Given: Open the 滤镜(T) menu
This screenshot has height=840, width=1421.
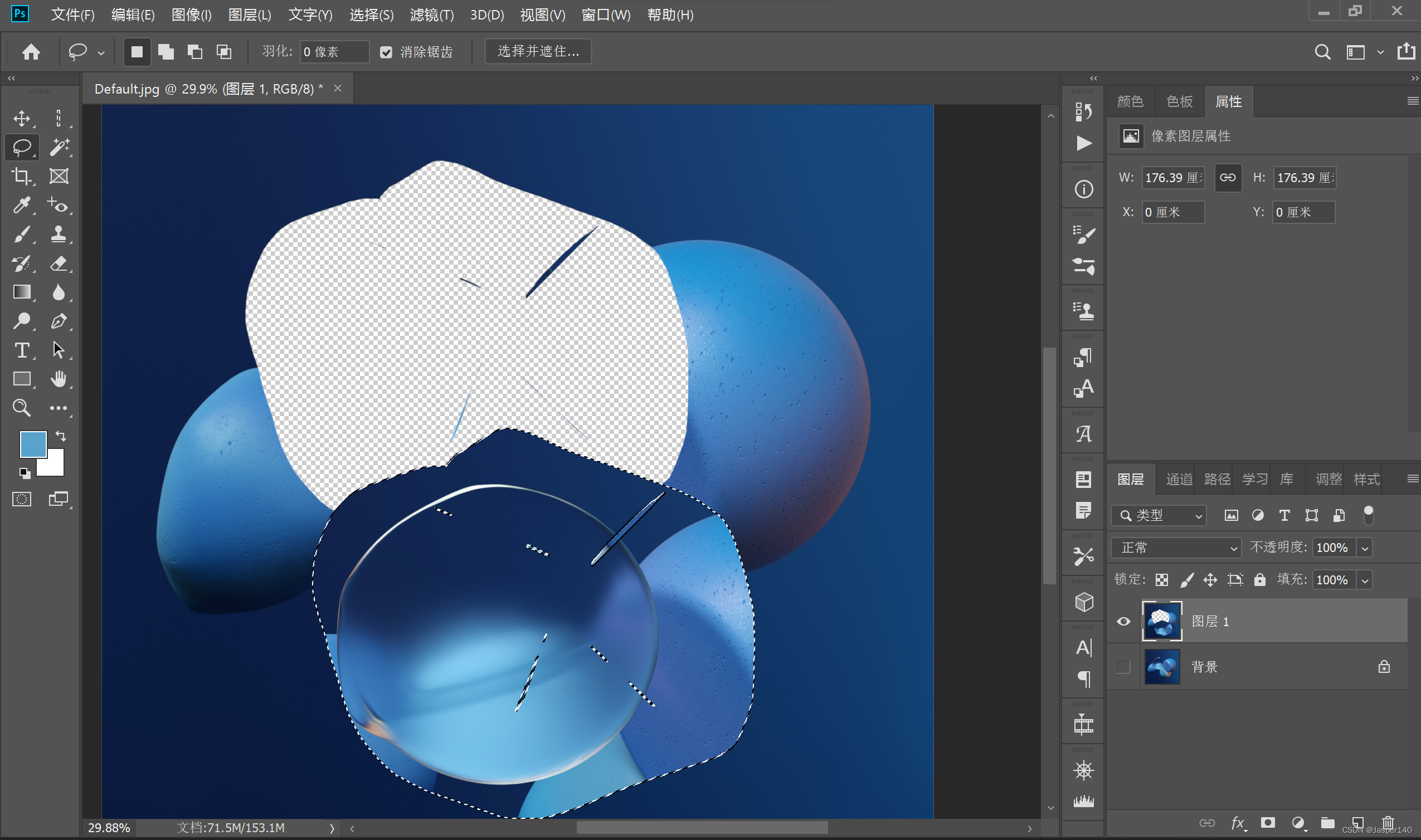Looking at the screenshot, I should click(431, 15).
